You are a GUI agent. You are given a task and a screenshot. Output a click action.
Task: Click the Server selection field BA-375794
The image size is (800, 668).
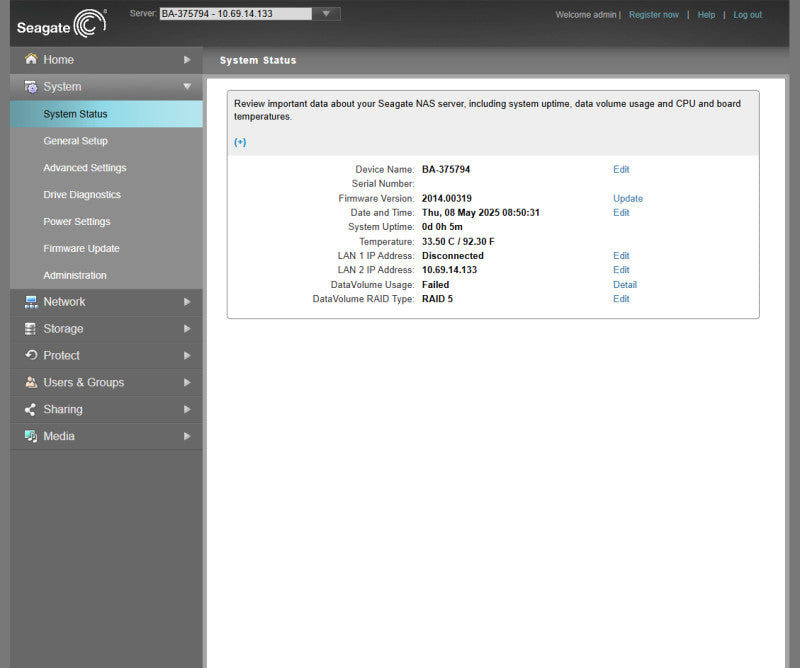click(236, 14)
